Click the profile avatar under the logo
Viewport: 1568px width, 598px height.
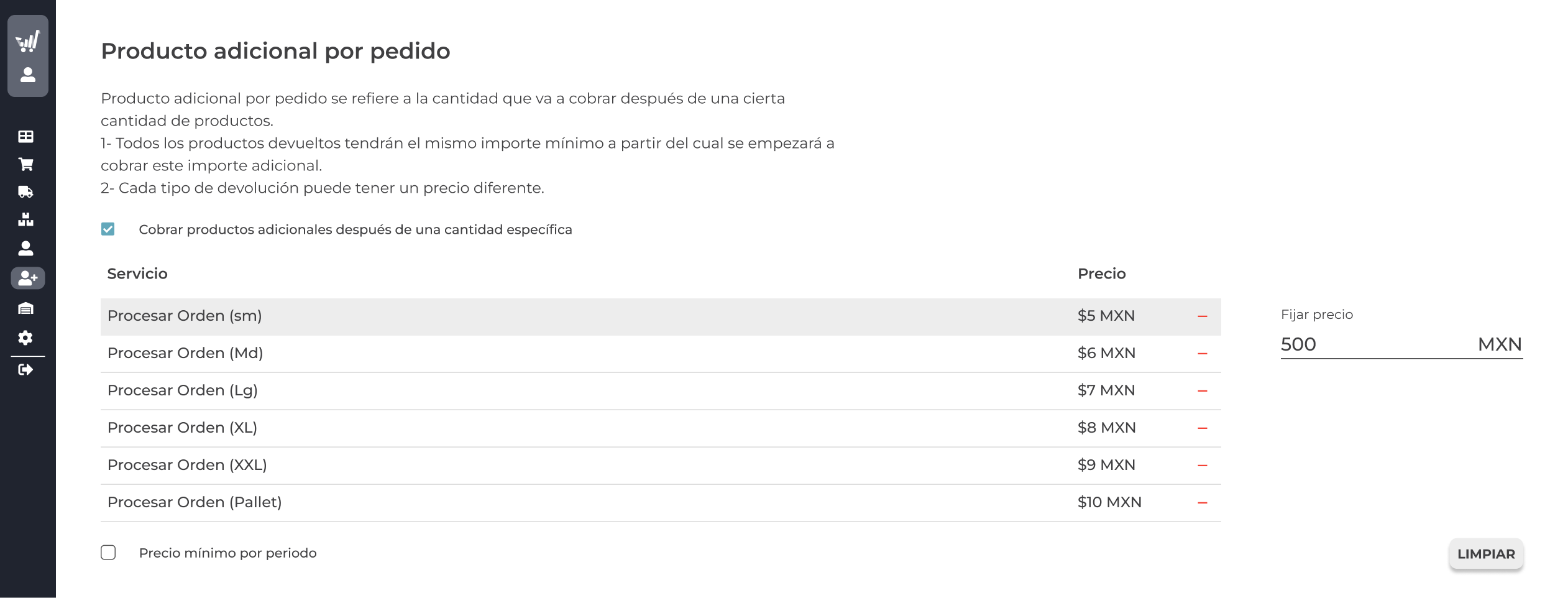point(28,75)
